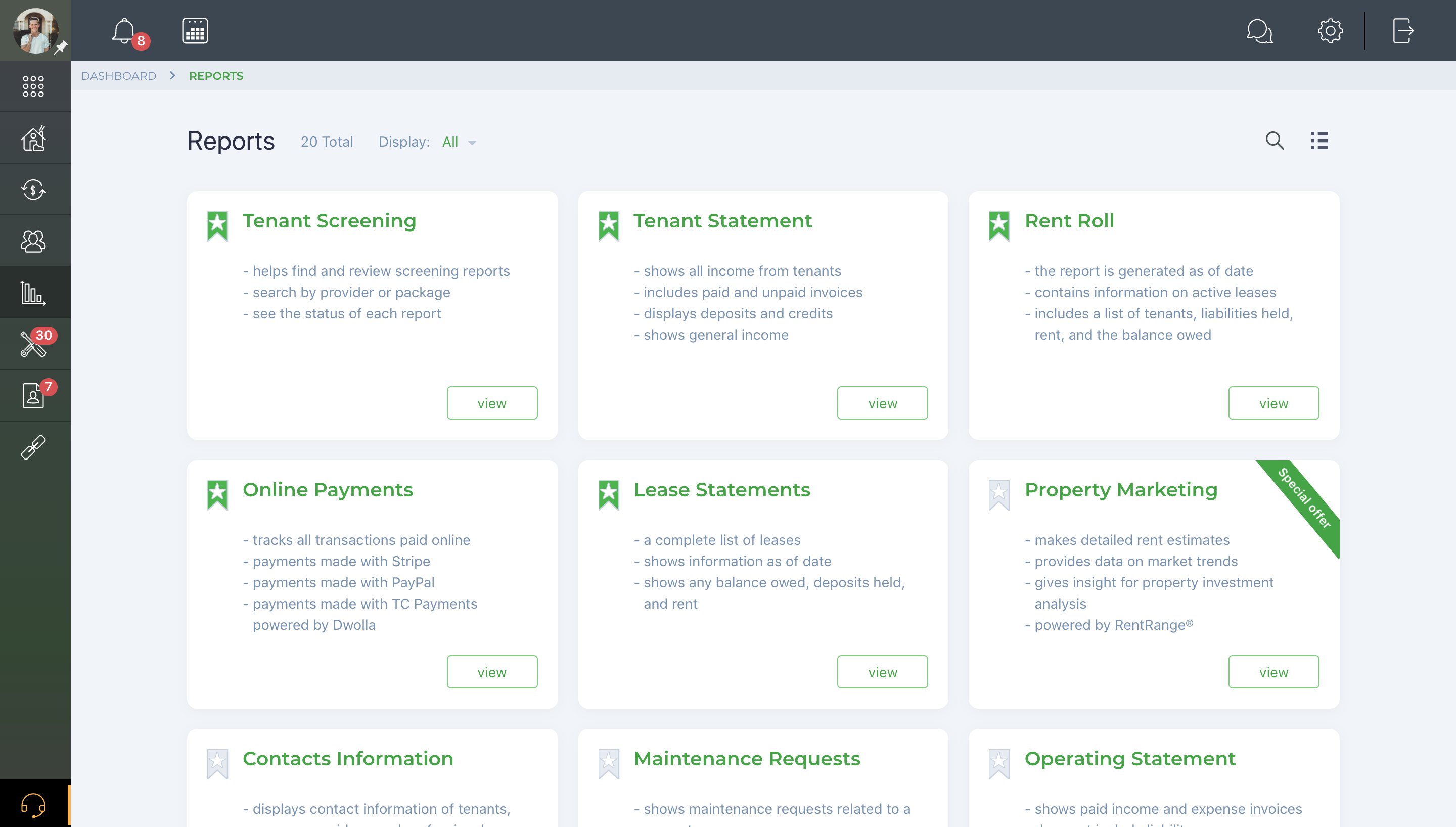Favorite the Property Marketing report bookmark
This screenshot has height=827, width=1456.
(999, 495)
